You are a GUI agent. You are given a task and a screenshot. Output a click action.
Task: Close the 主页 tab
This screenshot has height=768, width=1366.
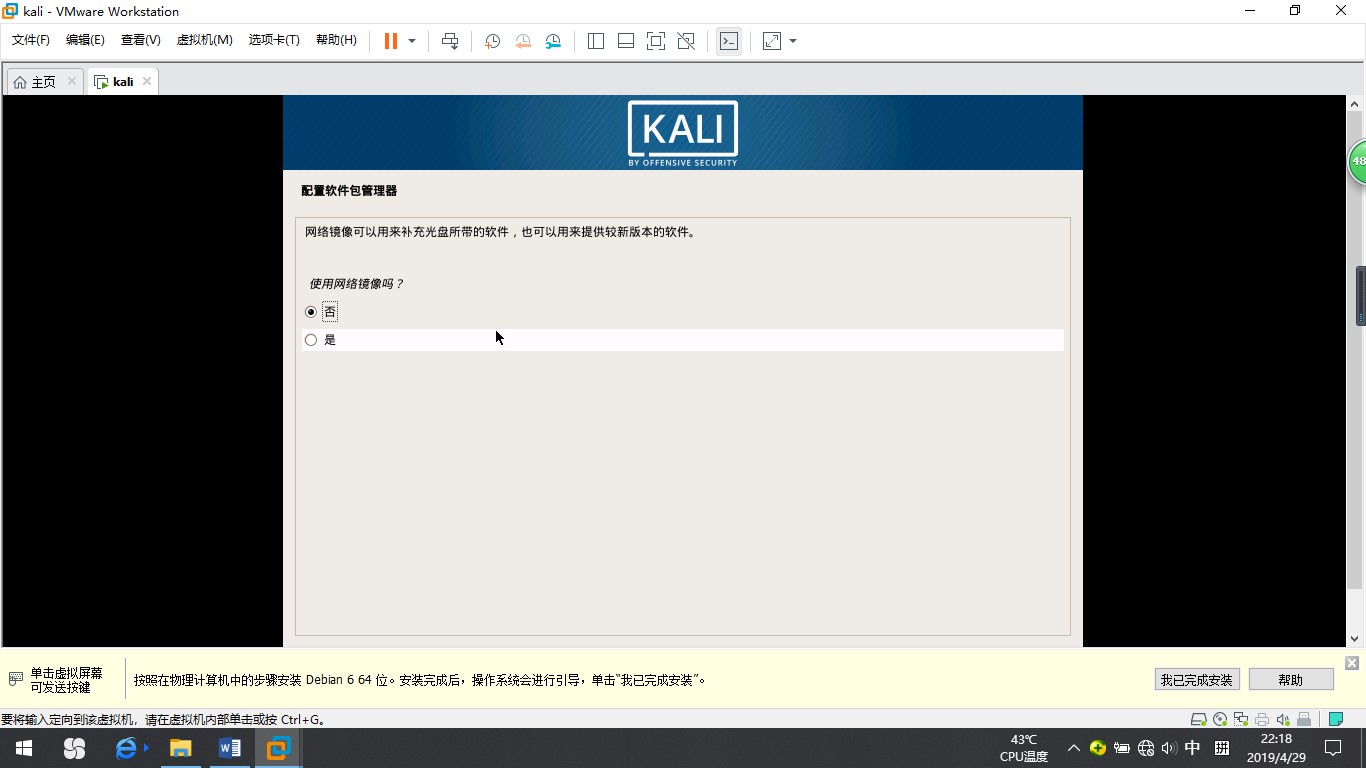pos(72,82)
